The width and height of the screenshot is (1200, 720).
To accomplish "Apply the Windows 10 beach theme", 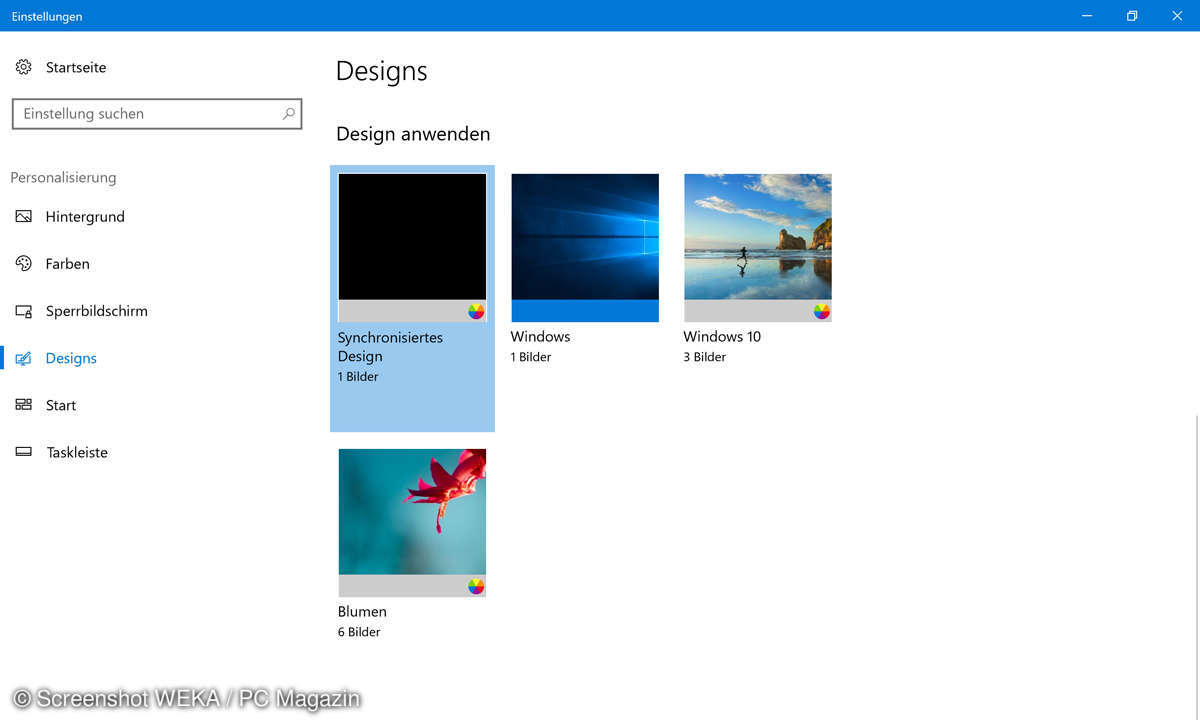I will (758, 248).
